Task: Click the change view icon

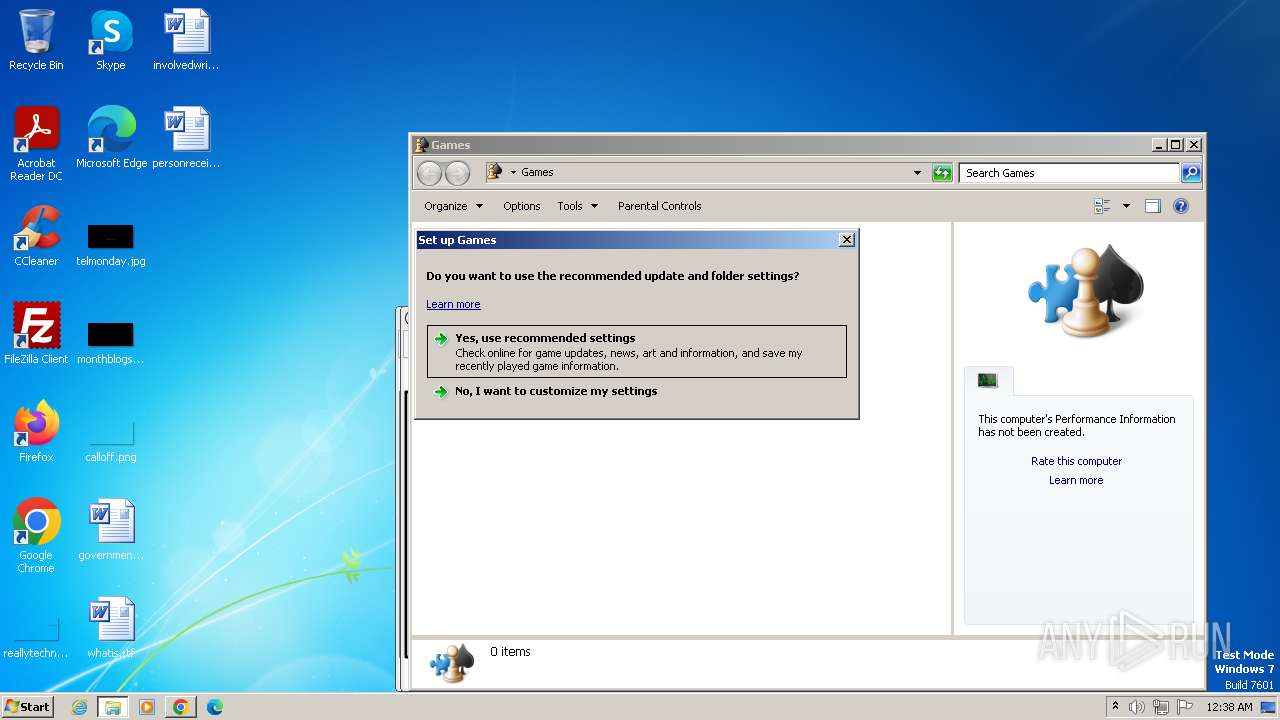Action: tap(1103, 206)
